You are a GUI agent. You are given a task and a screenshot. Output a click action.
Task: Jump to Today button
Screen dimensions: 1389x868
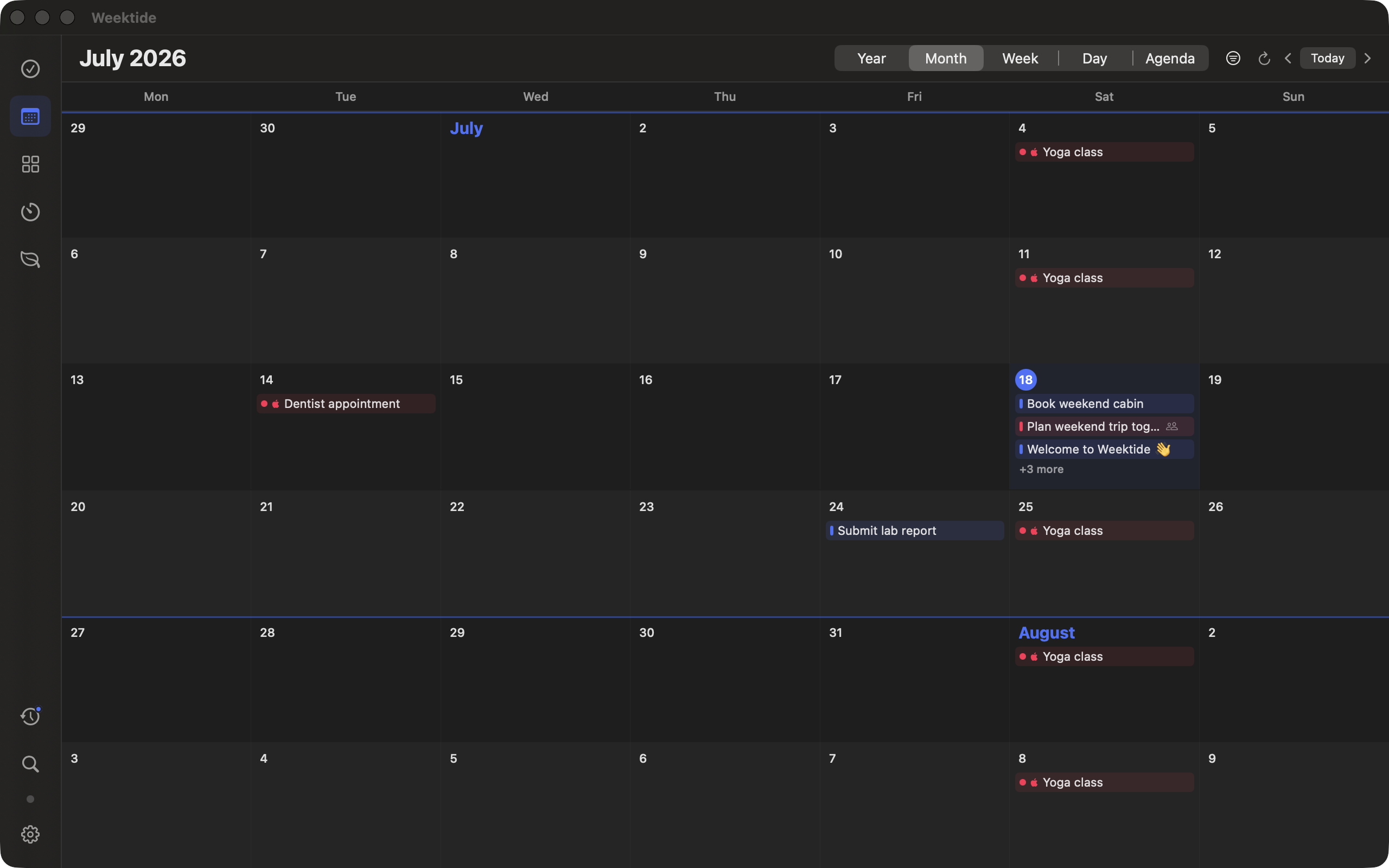point(1327,58)
